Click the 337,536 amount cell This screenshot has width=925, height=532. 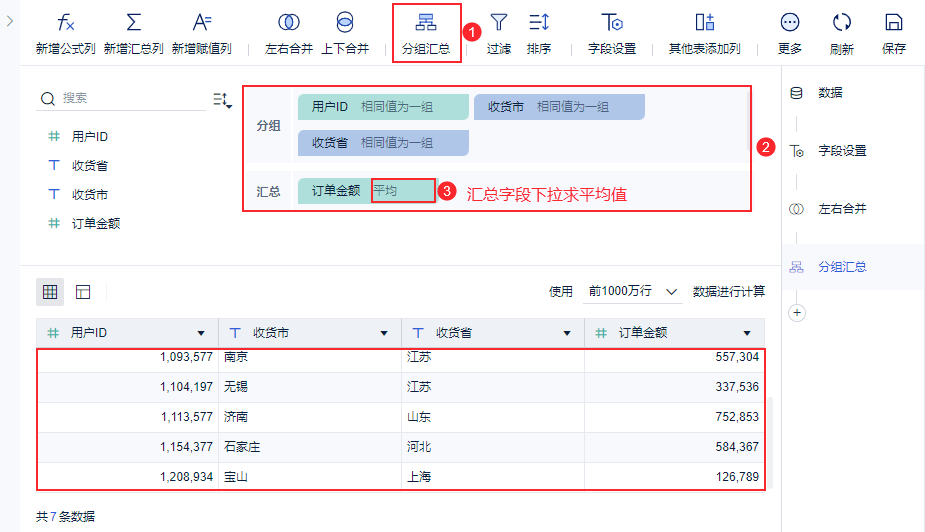click(674, 387)
